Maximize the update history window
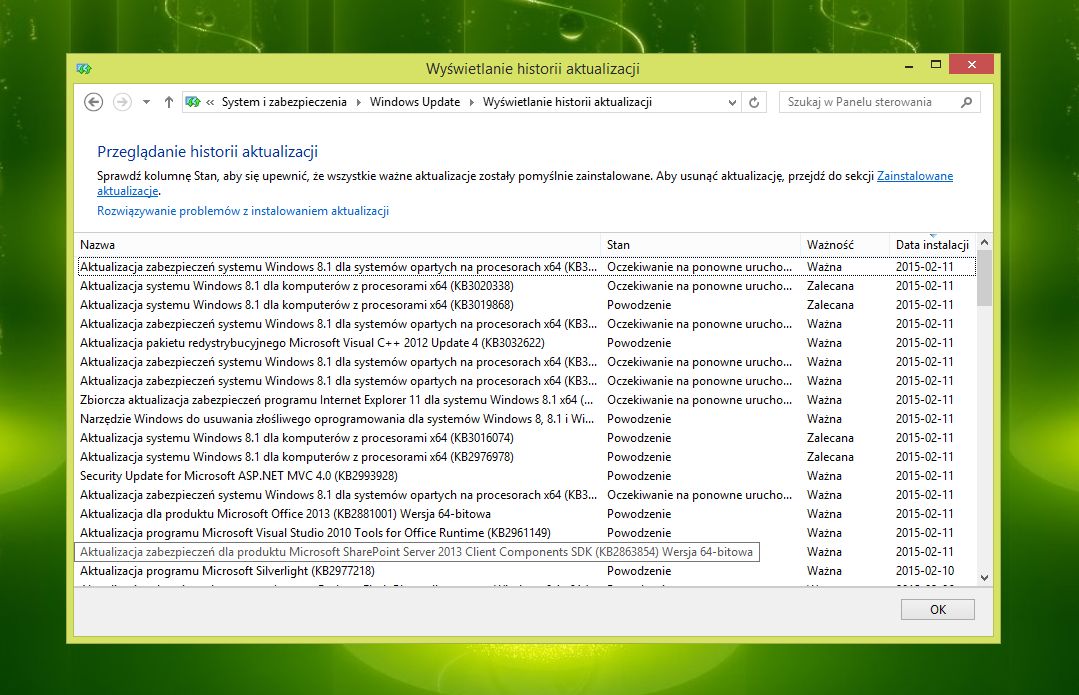This screenshot has height=695, width=1079. click(935, 65)
